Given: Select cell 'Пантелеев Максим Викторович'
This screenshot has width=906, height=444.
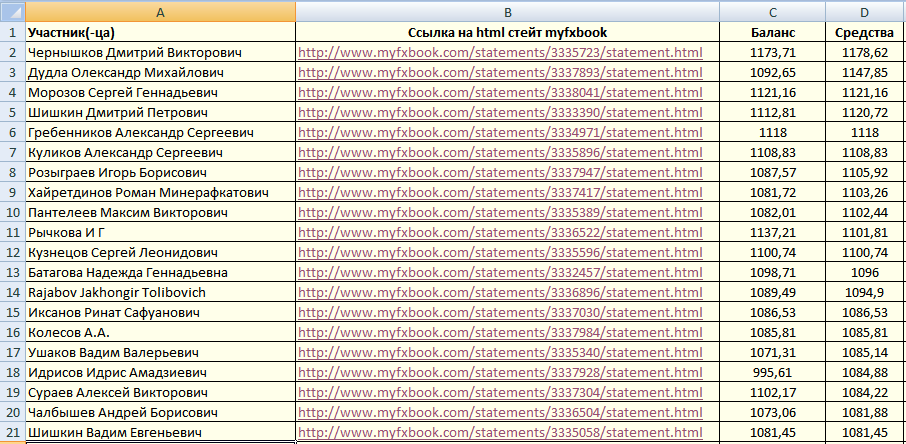Looking at the screenshot, I should [161, 212].
